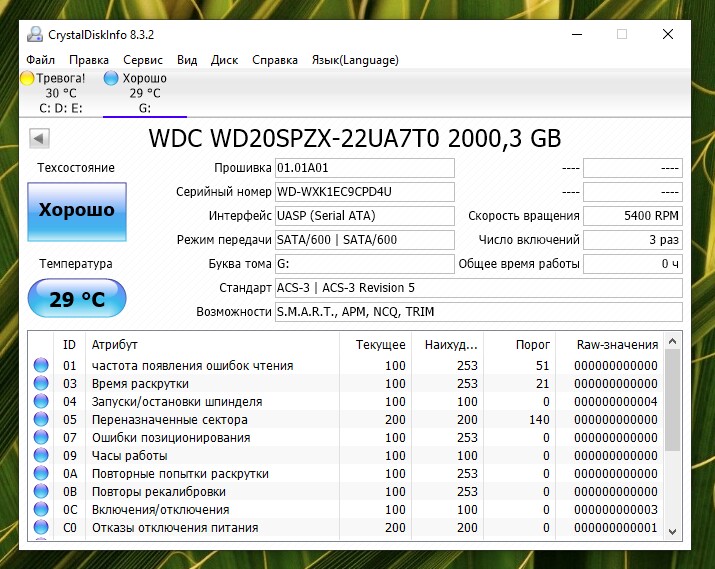Open the Диск menu
715x569 pixels.
pyautogui.click(x=224, y=60)
